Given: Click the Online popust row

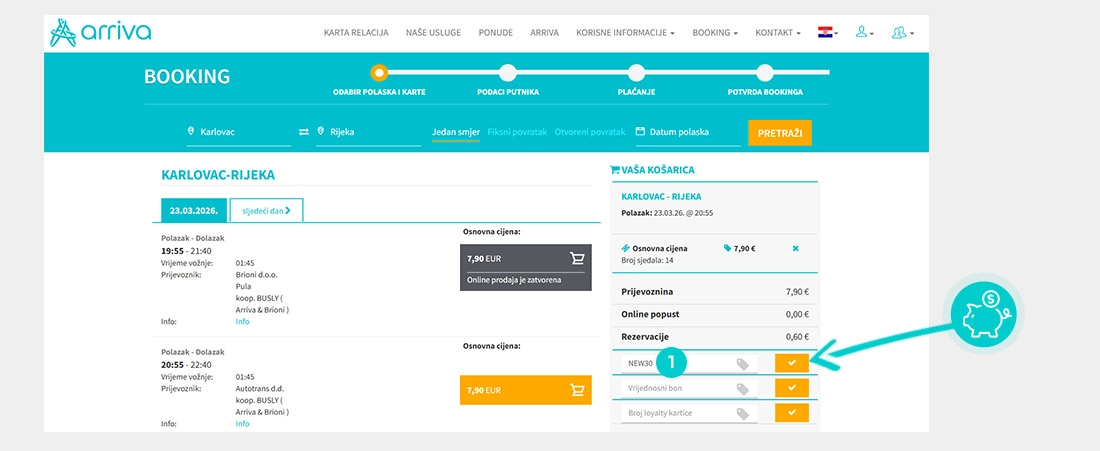Looking at the screenshot, I should (715, 314).
